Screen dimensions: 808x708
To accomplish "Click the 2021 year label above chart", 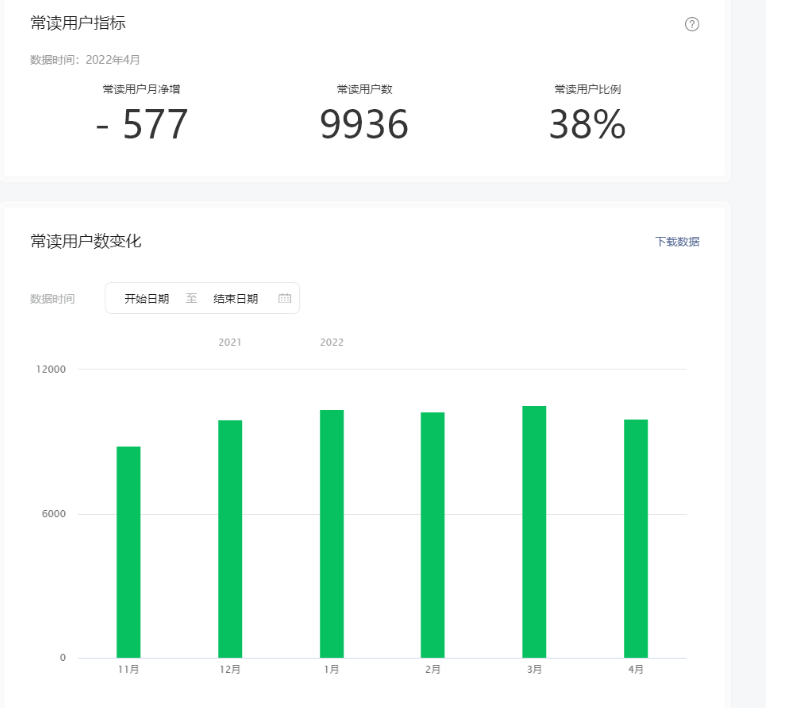I will click(x=230, y=342).
